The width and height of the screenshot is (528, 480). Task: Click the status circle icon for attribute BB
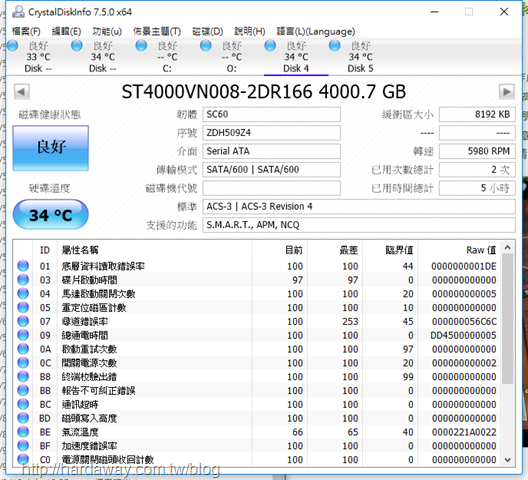(23, 390)
